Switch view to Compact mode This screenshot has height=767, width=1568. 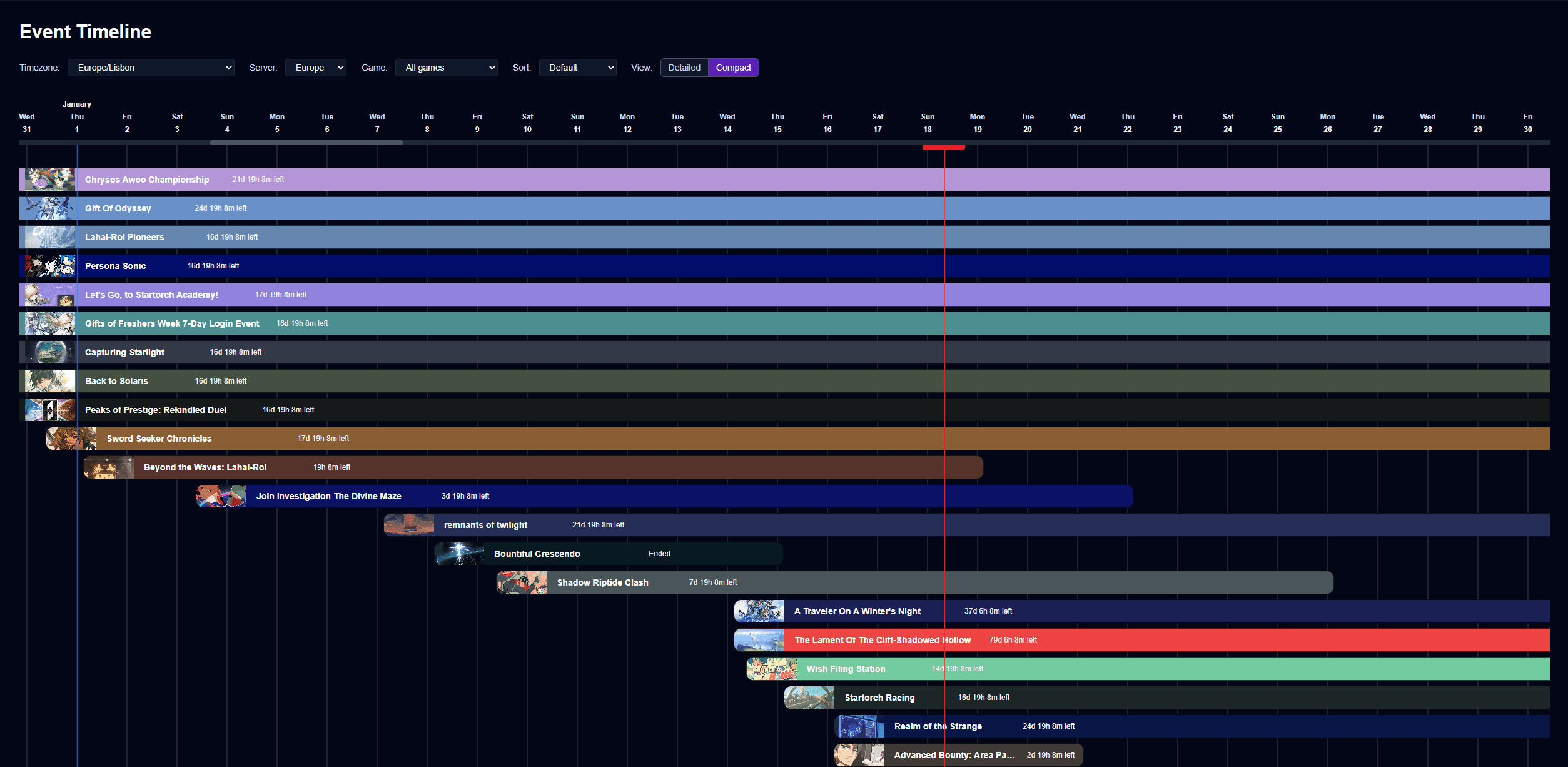733,68
